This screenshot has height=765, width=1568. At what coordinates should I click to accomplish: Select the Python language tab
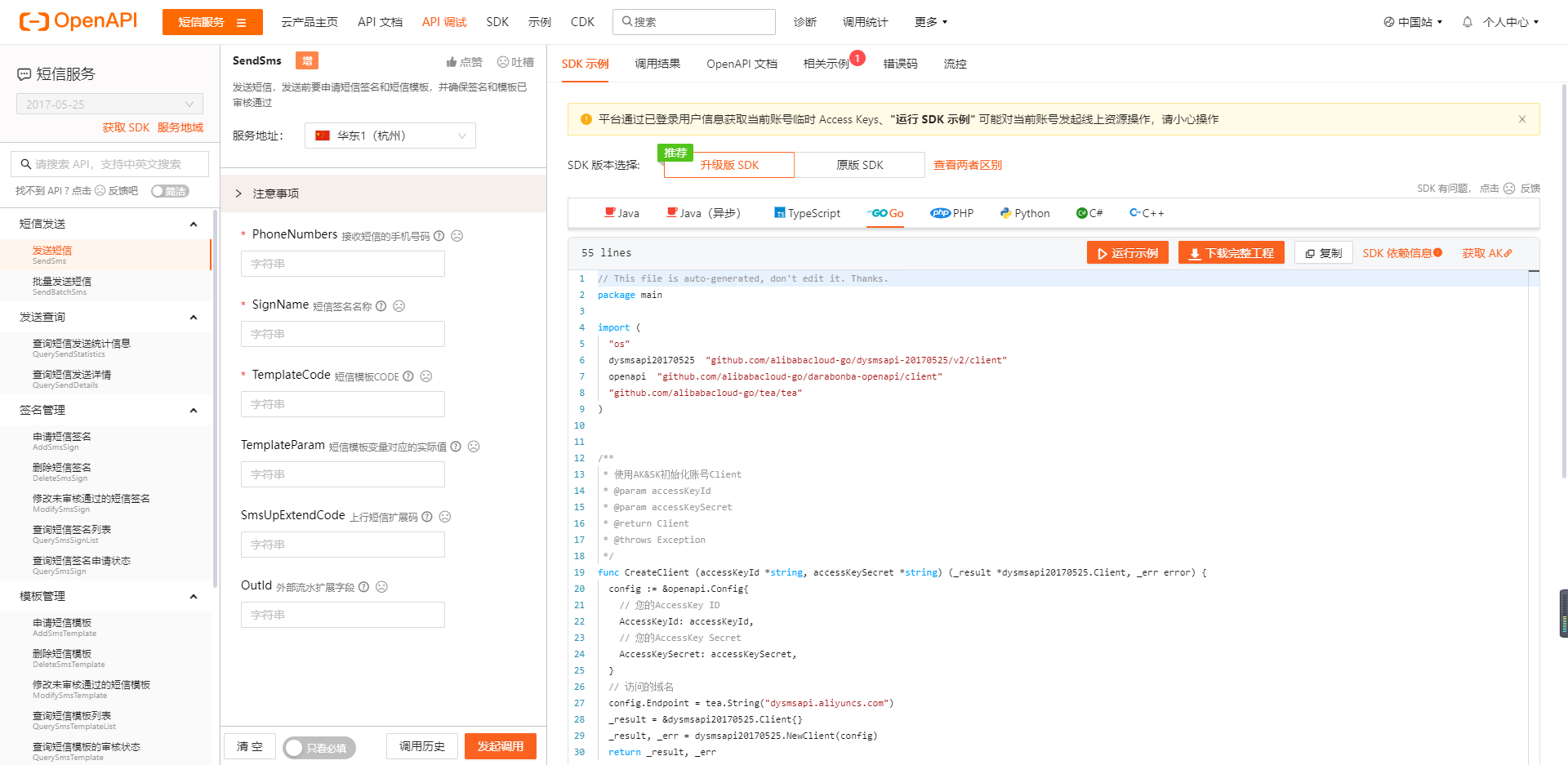click(x=1025, y=213)
